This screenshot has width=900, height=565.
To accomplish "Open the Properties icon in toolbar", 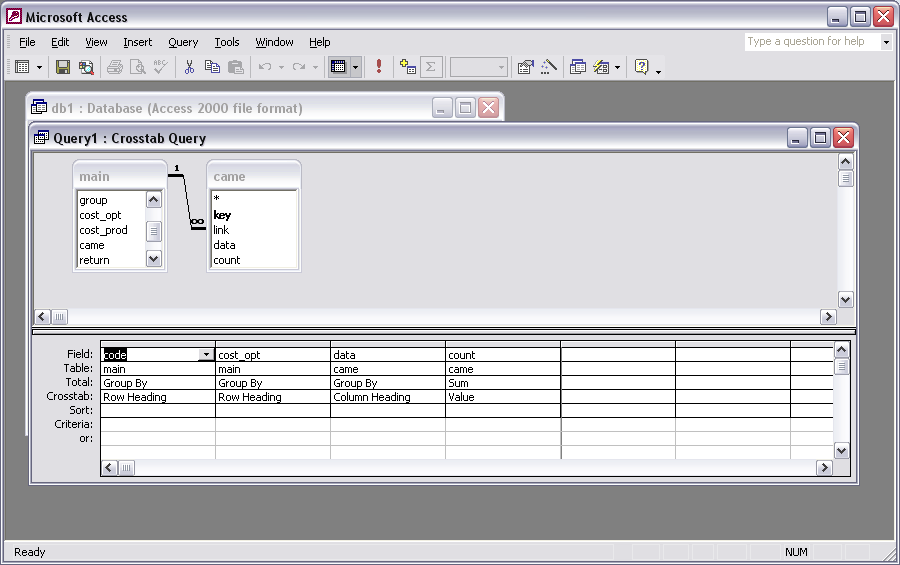I will coord(525,67).
